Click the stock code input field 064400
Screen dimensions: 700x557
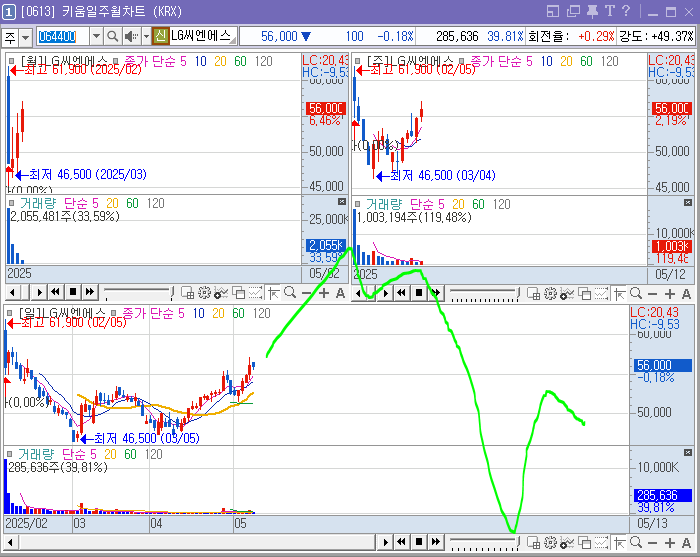pos(62,36)
